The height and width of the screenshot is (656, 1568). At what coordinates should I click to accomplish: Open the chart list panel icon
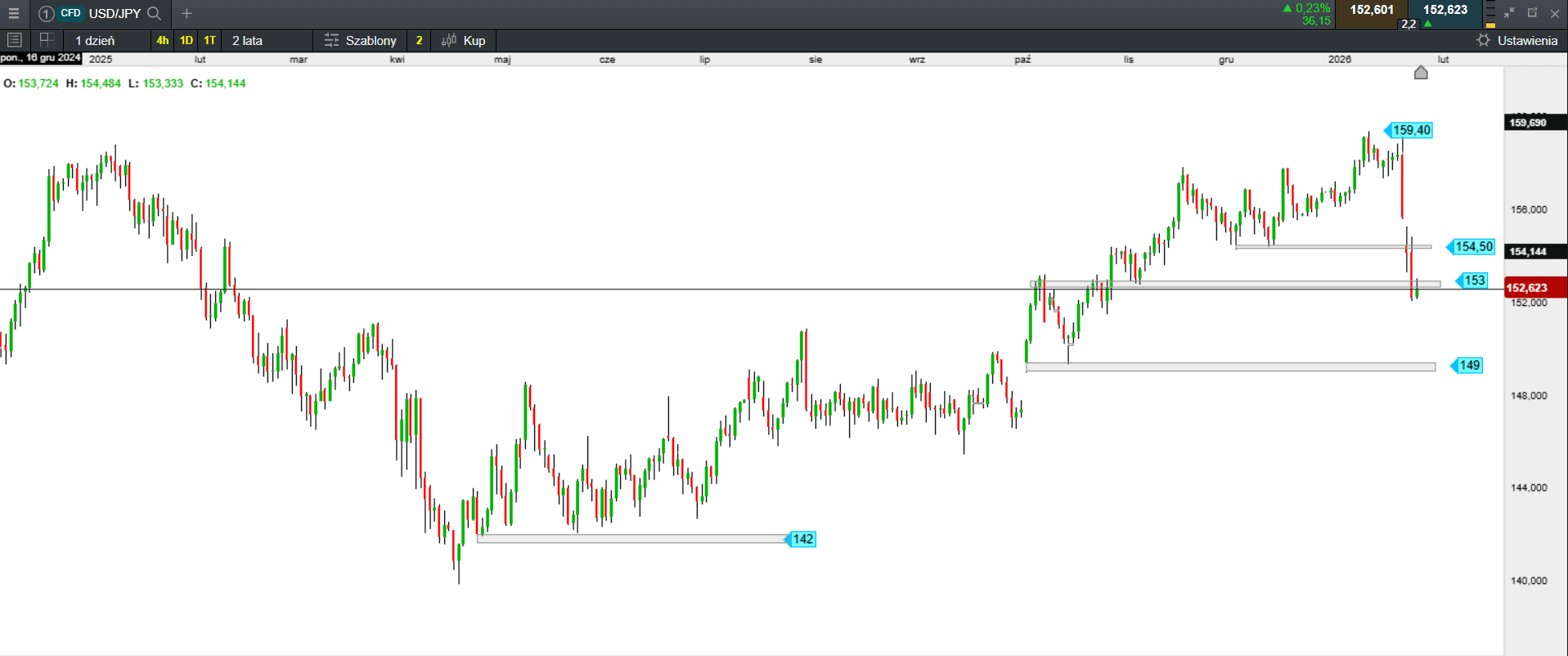14,40
